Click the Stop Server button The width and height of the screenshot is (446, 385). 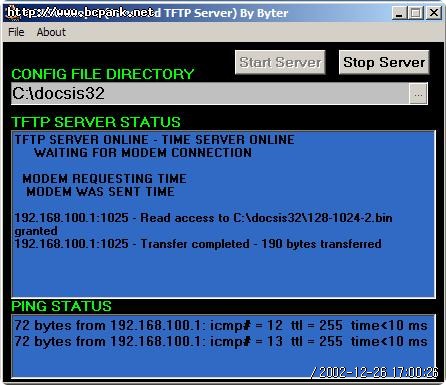click(384, 62)
